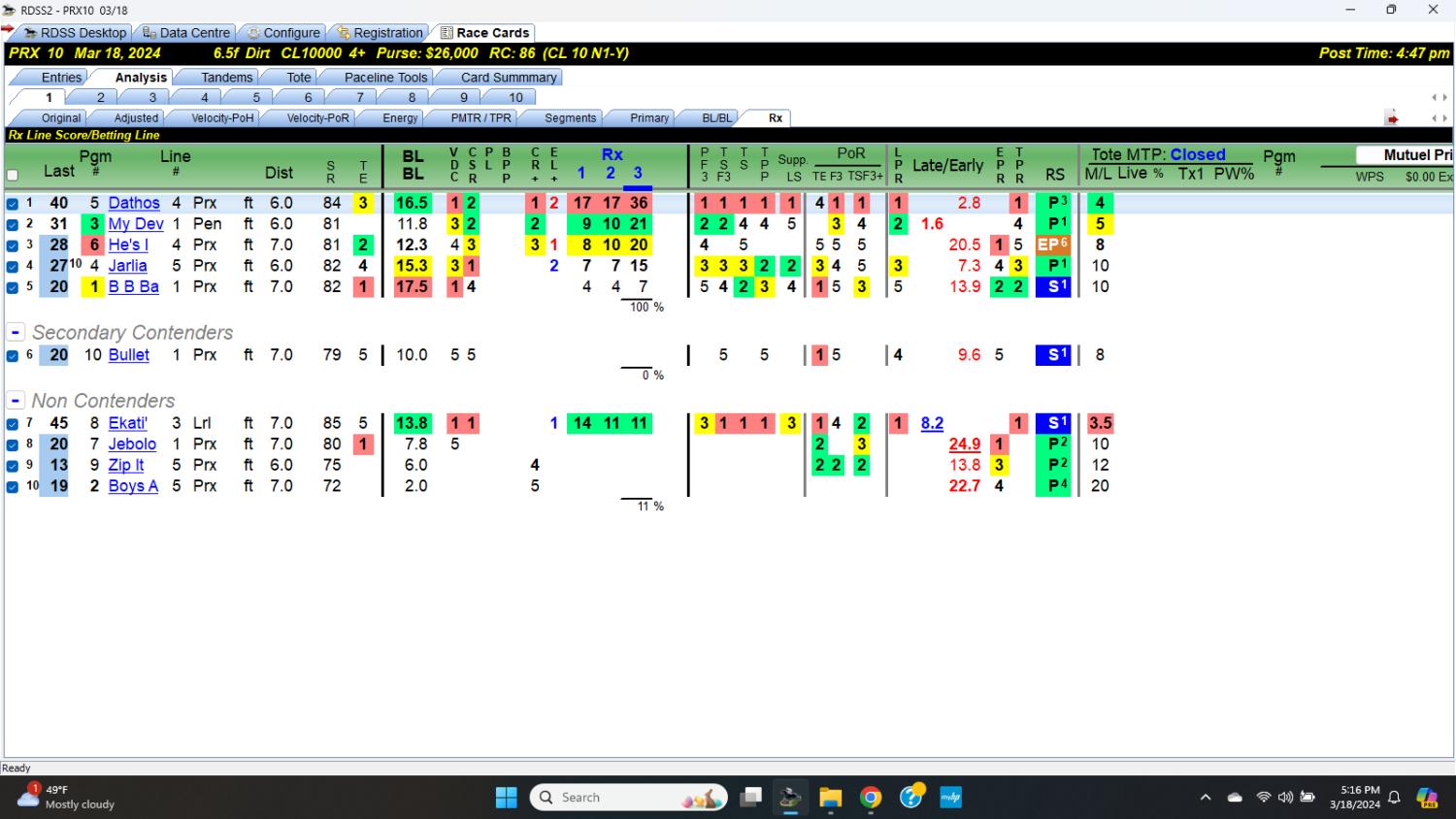Screen dimensions: 1456x819
Task: Switch to Segments tab
Action: 570,118
